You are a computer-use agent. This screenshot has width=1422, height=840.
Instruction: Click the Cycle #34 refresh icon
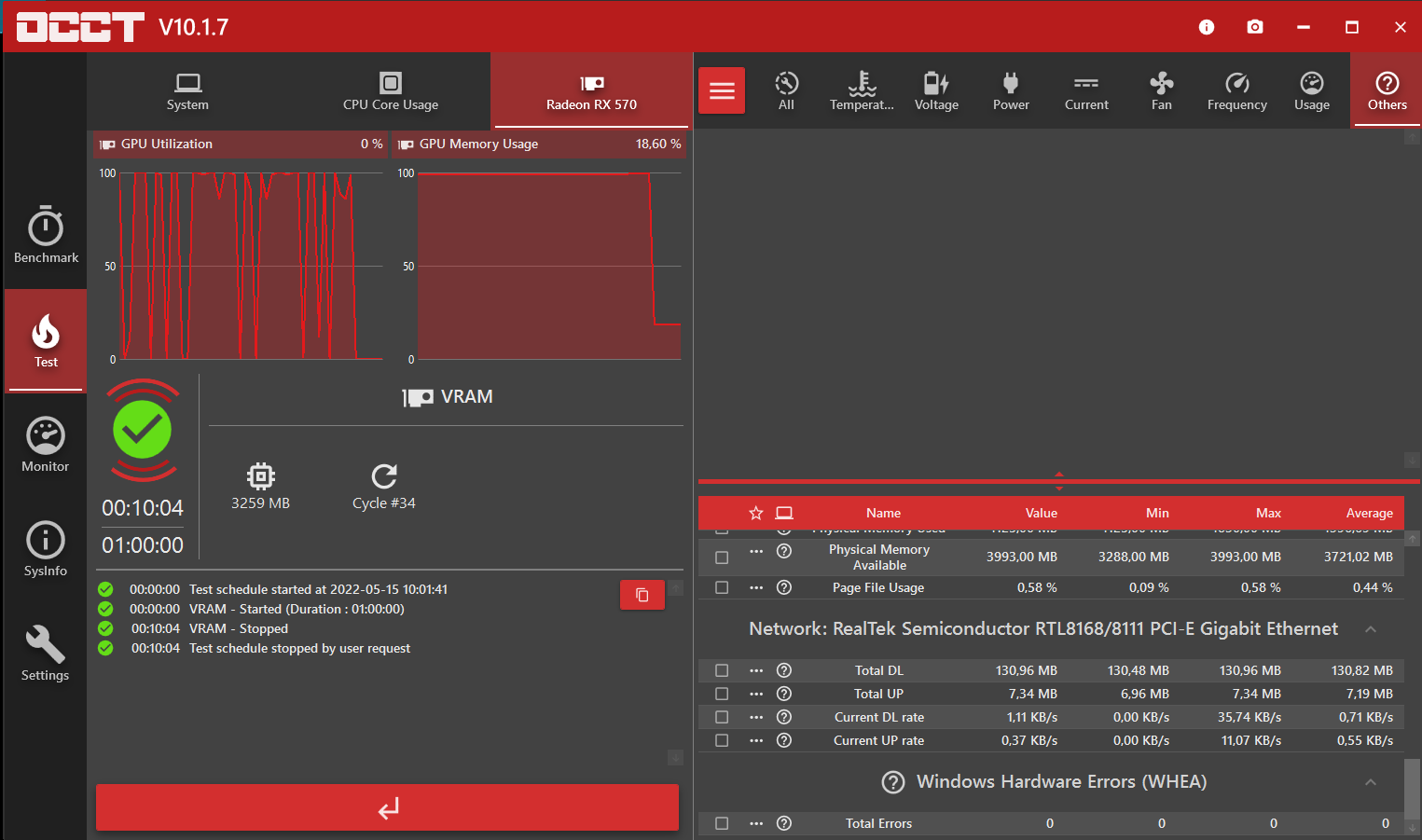[x=384, y=476]
